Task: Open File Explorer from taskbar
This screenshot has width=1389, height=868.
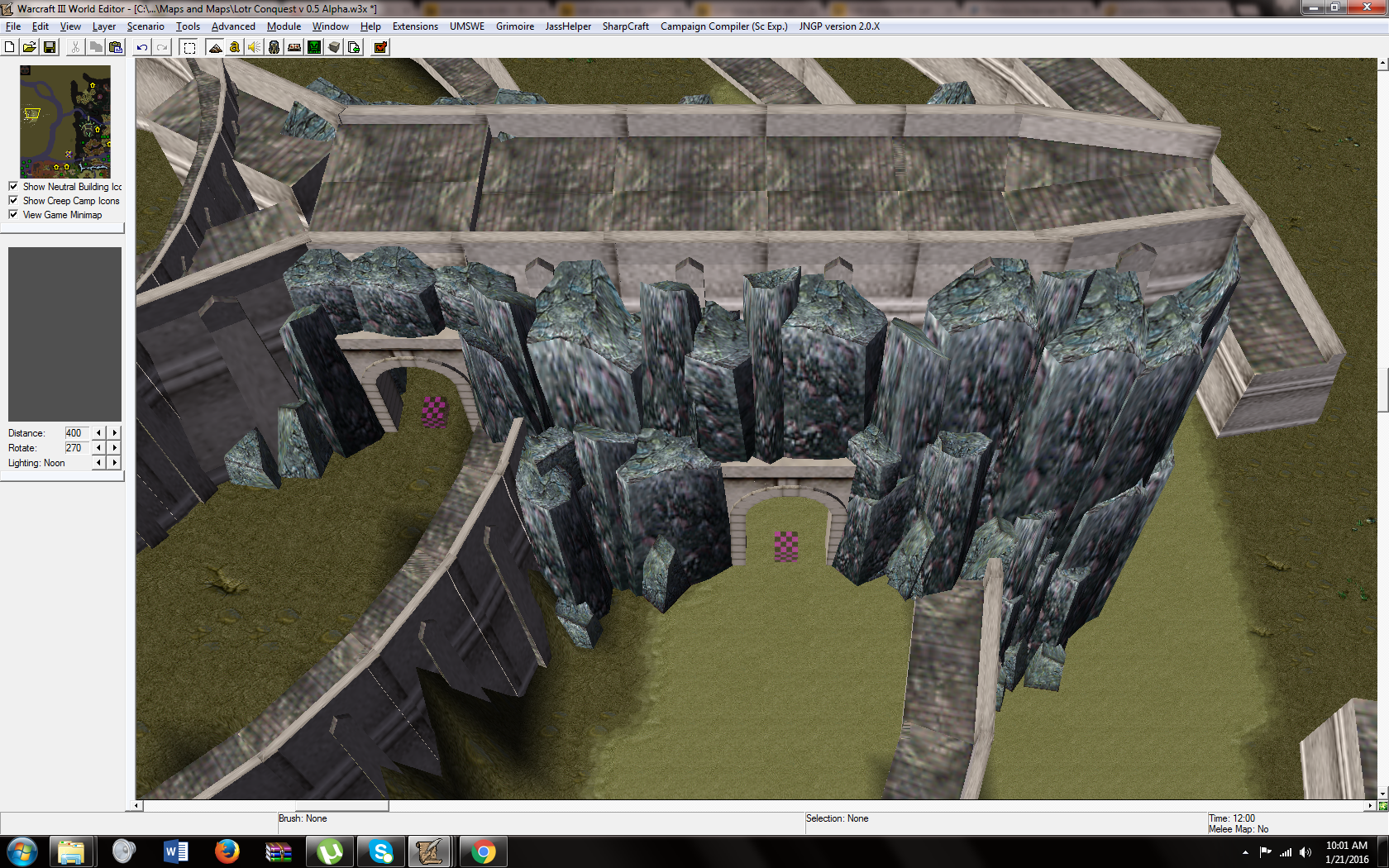Action: [x=71, y=851]
